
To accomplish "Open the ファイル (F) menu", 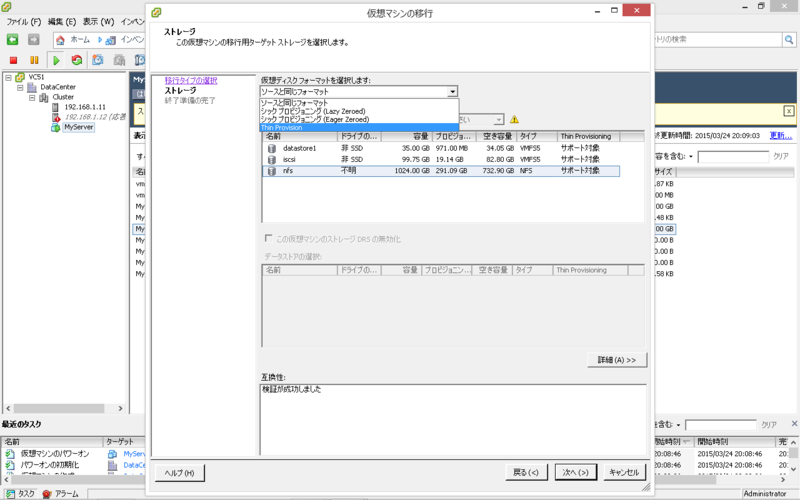I will [x=23, y=21].
